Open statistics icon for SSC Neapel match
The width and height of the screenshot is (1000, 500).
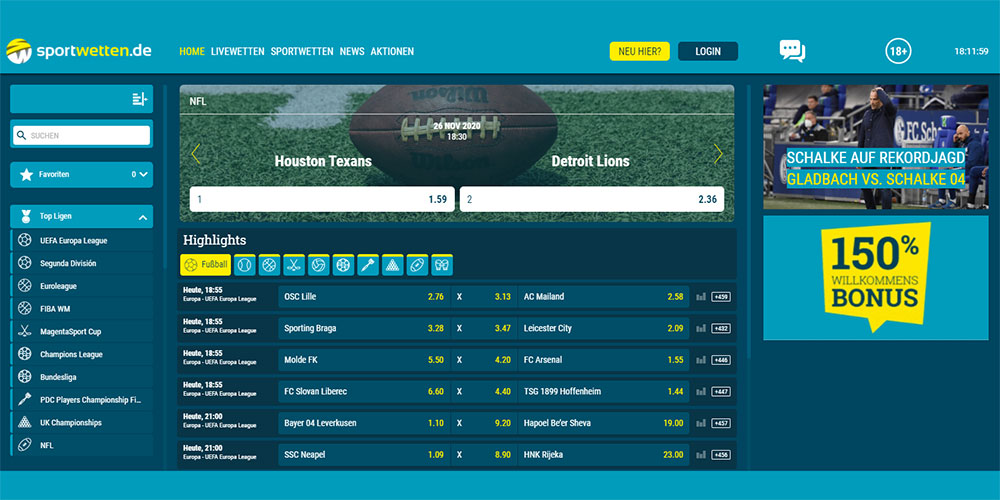pyautogui.click(x=701, y=455)
